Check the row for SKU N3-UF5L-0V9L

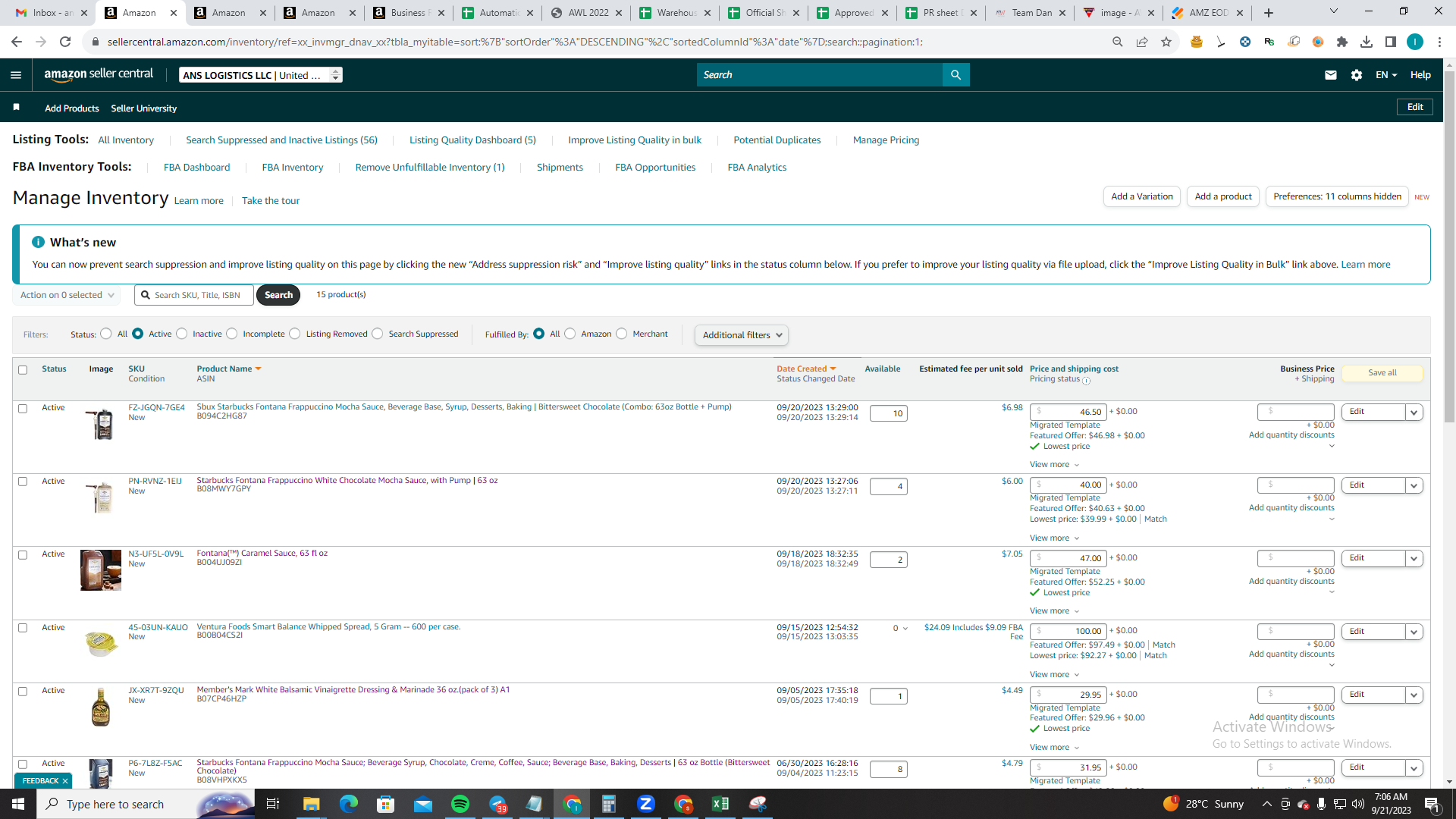point(23,555)
